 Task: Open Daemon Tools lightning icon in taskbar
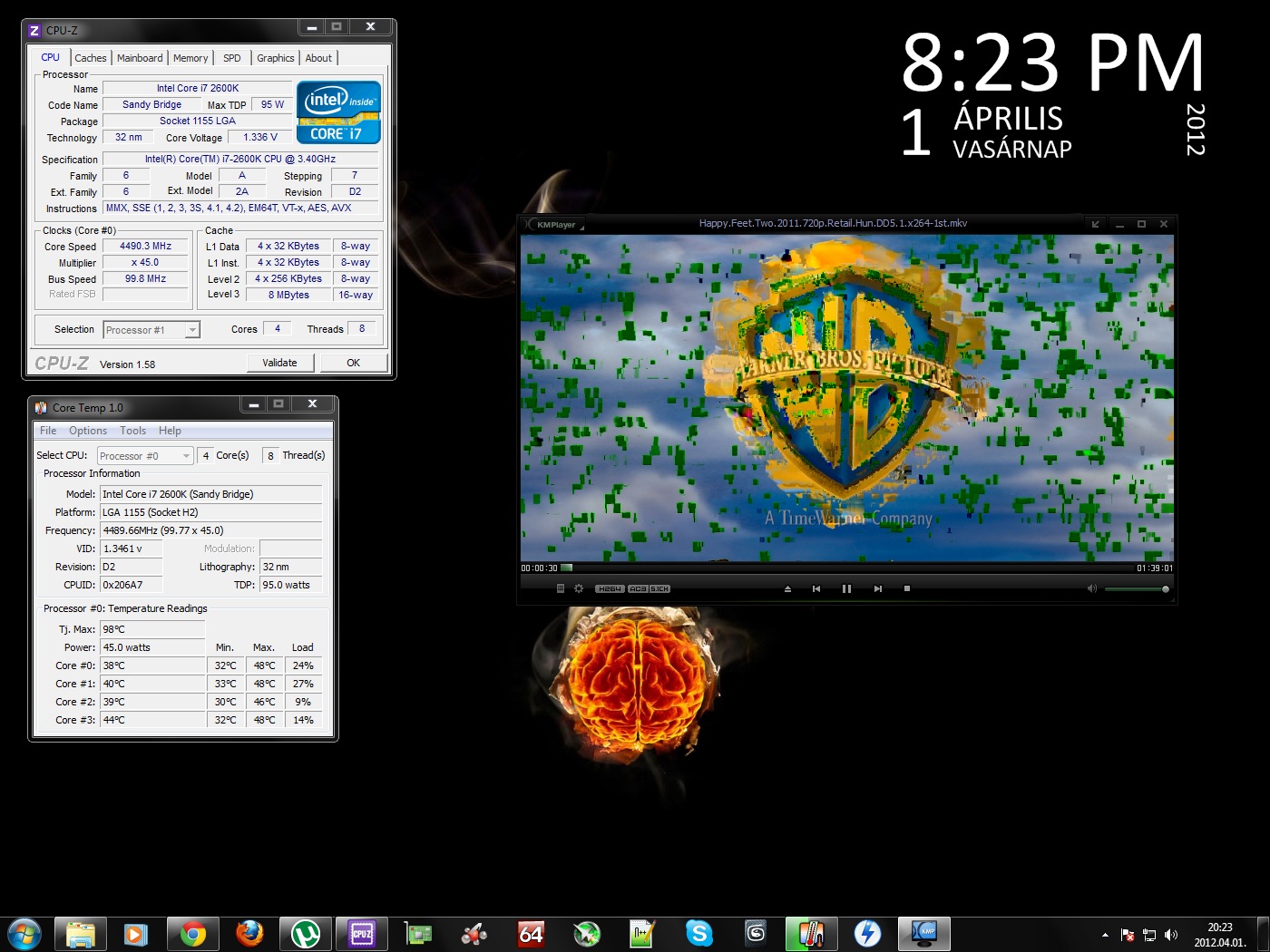[868, 934]
